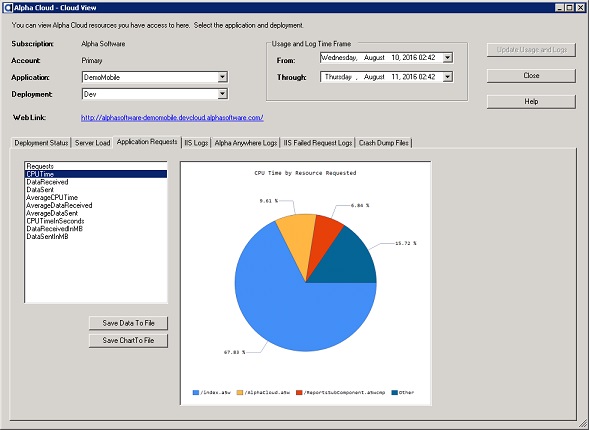Click the Close button

pos(531,75)
